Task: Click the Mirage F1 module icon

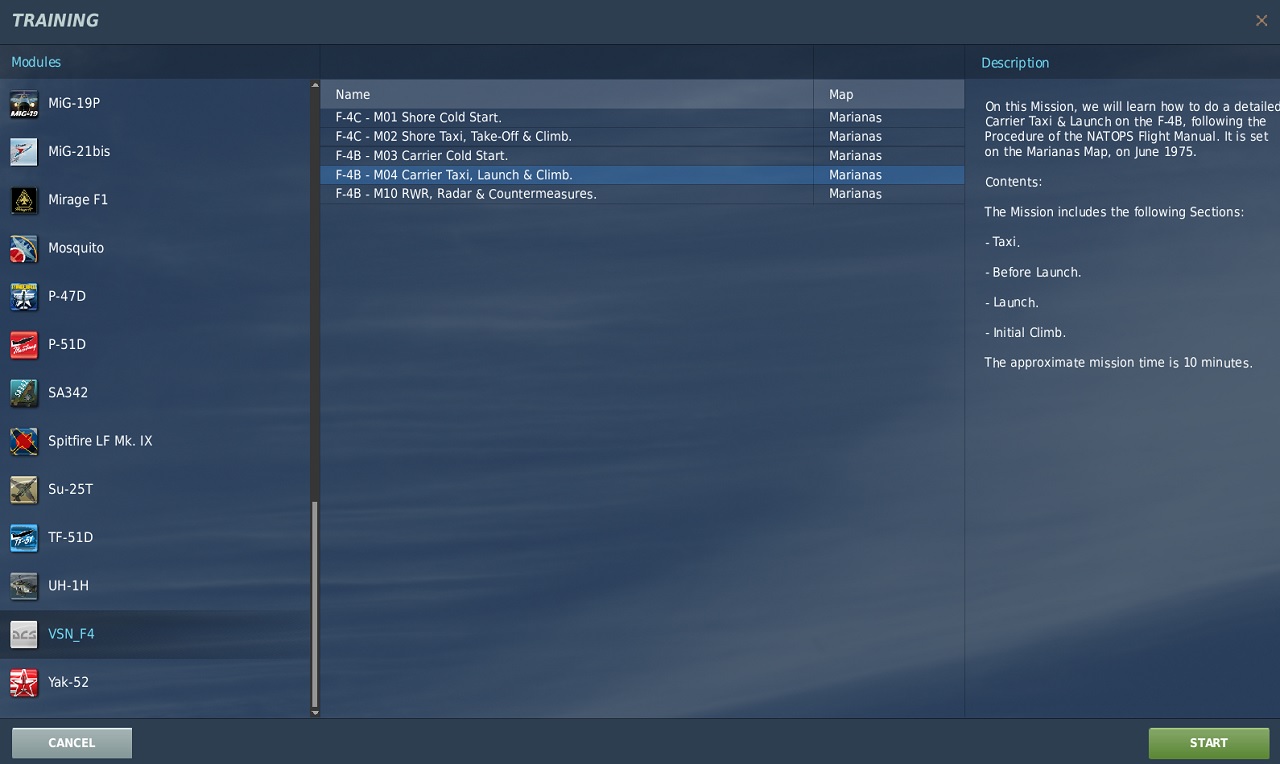Action: coord(24,200)
